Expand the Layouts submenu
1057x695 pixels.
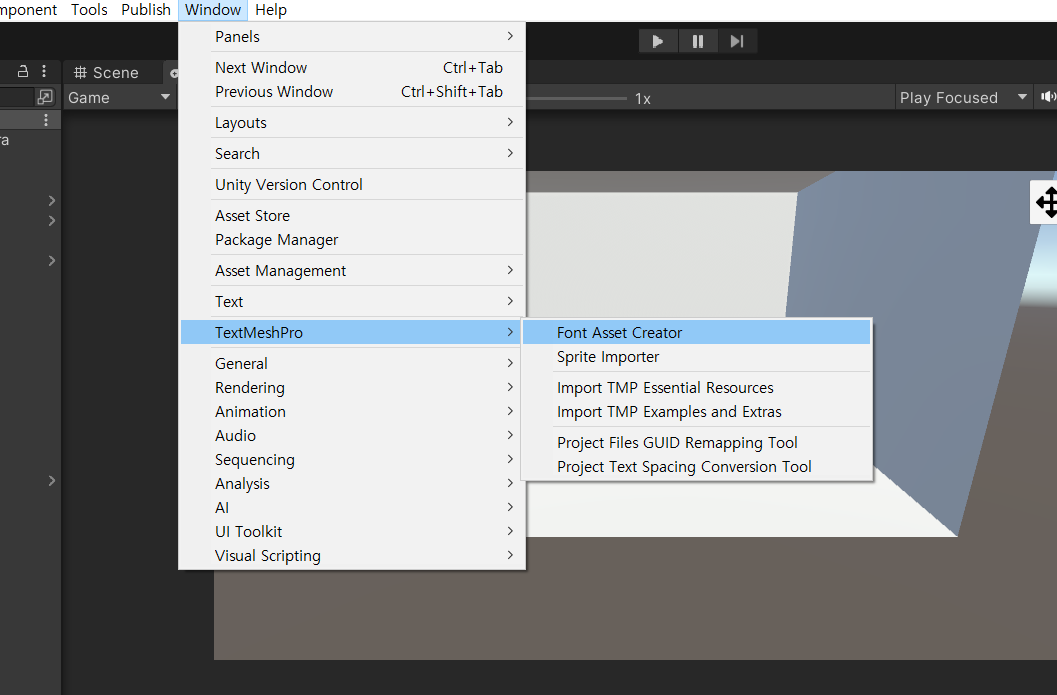(352, 123)
